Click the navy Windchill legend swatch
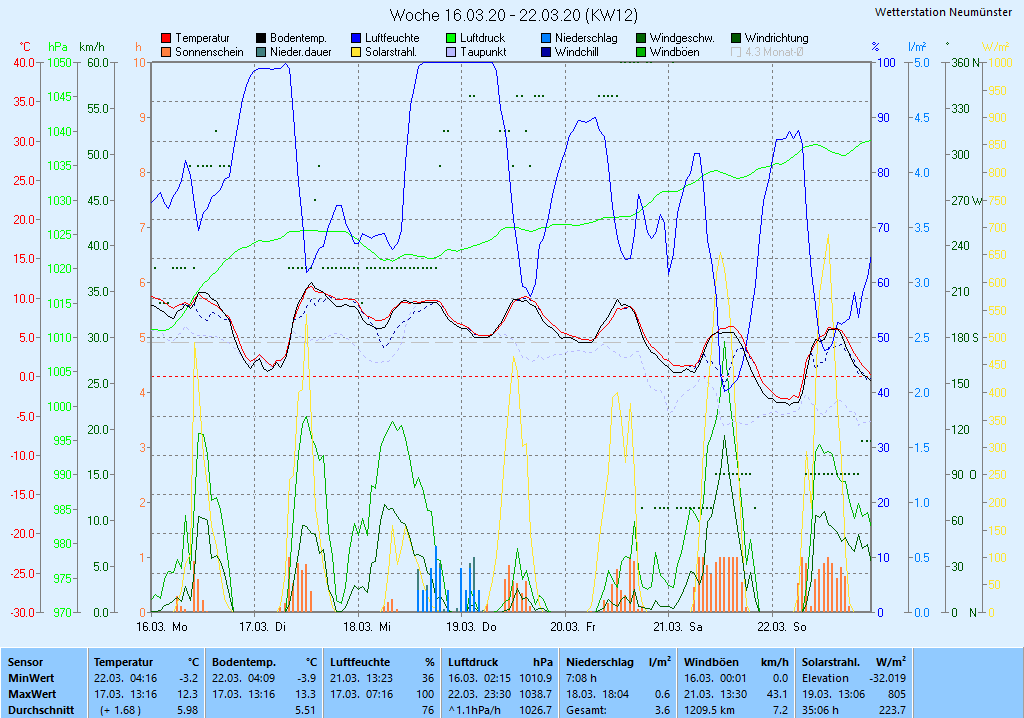Viewport: 1024px width, 718px height. [x=546, y=52]
